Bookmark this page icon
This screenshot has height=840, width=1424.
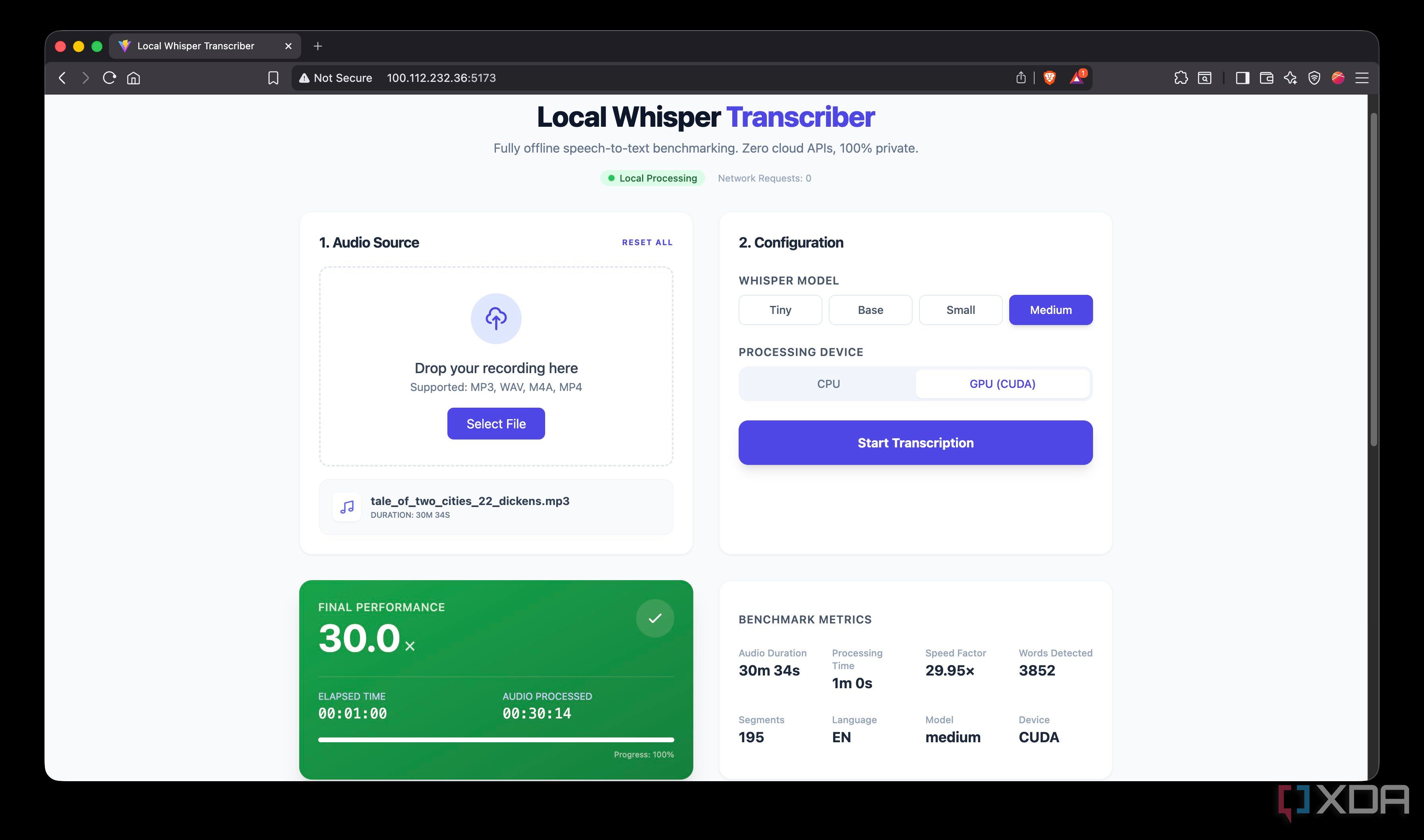tap(273, 78)
